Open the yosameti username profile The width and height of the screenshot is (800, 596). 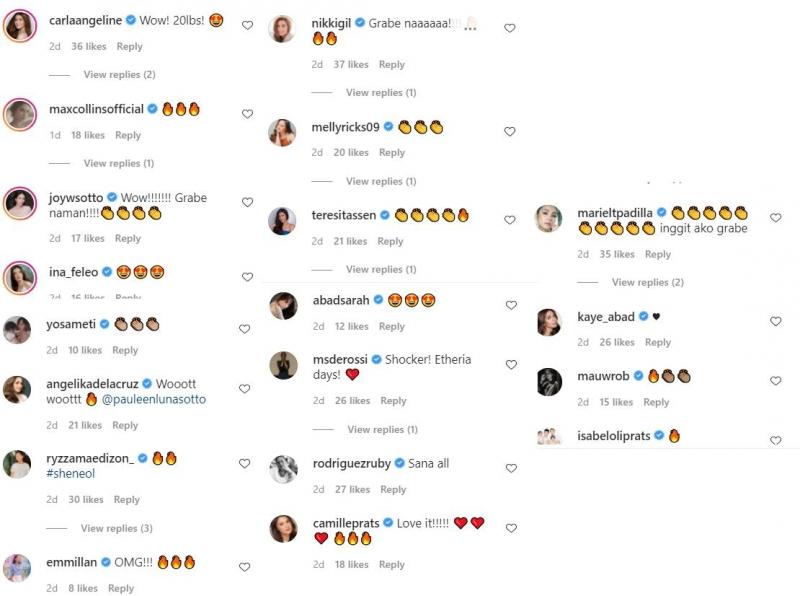tap(72, 325)
